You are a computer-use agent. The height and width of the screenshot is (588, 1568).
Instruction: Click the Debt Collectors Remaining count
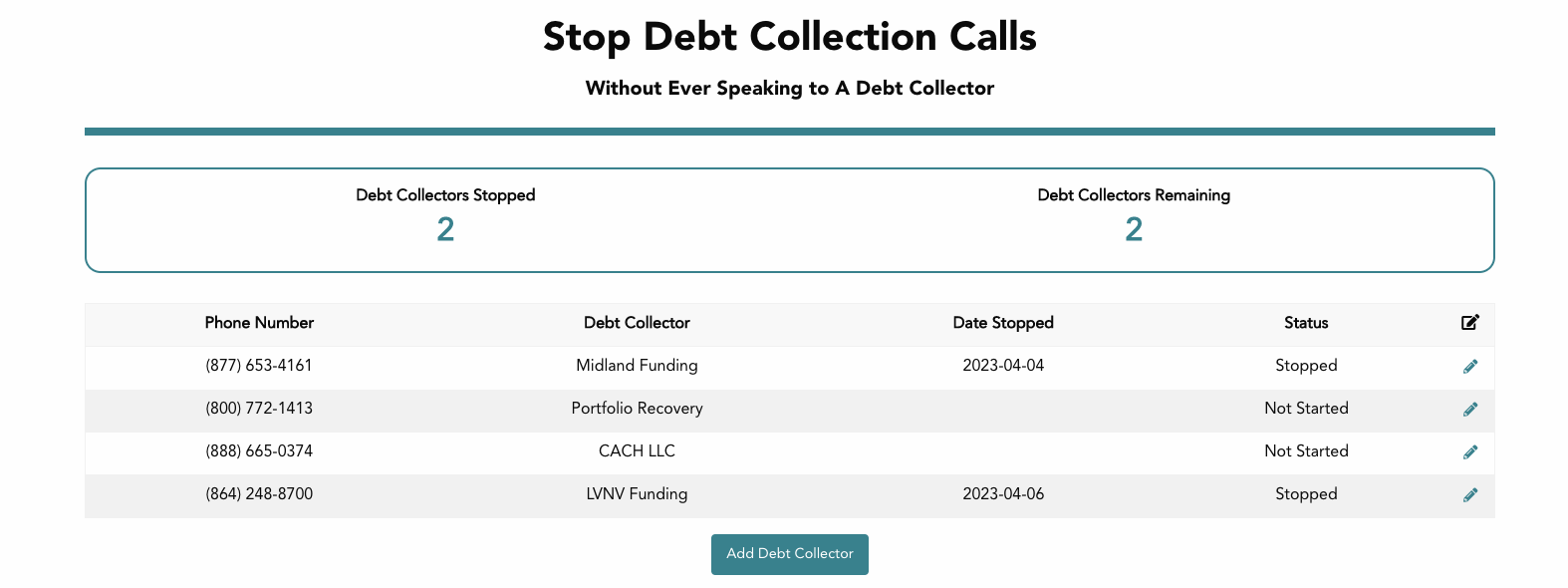point(1134,230)
